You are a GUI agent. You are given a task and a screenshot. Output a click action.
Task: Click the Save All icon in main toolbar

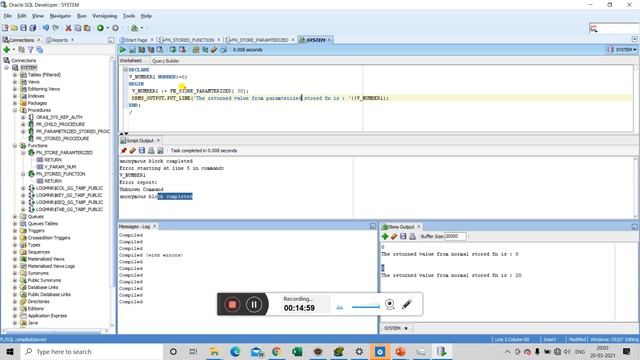(x=33, y=28)
